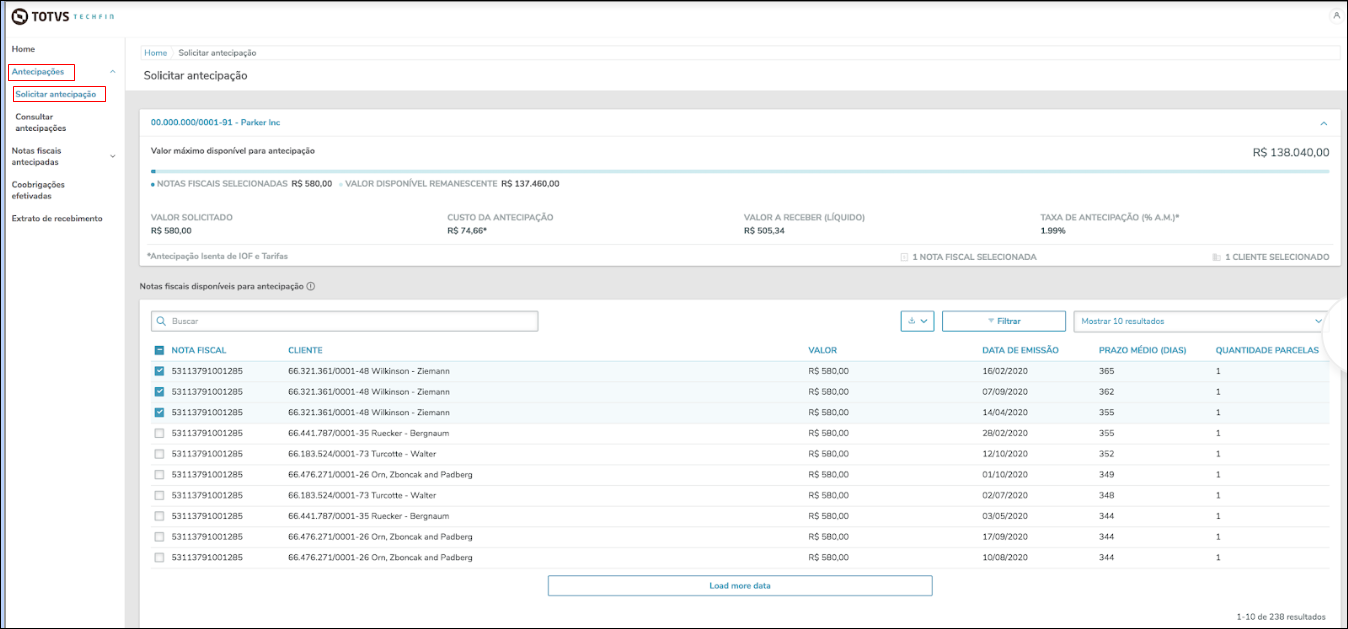Image resolution: width=1348 pixels, height=629 pixels.
Task: Open the Mostrar 10 resultados dropdown
Action: coord(1202,321)
